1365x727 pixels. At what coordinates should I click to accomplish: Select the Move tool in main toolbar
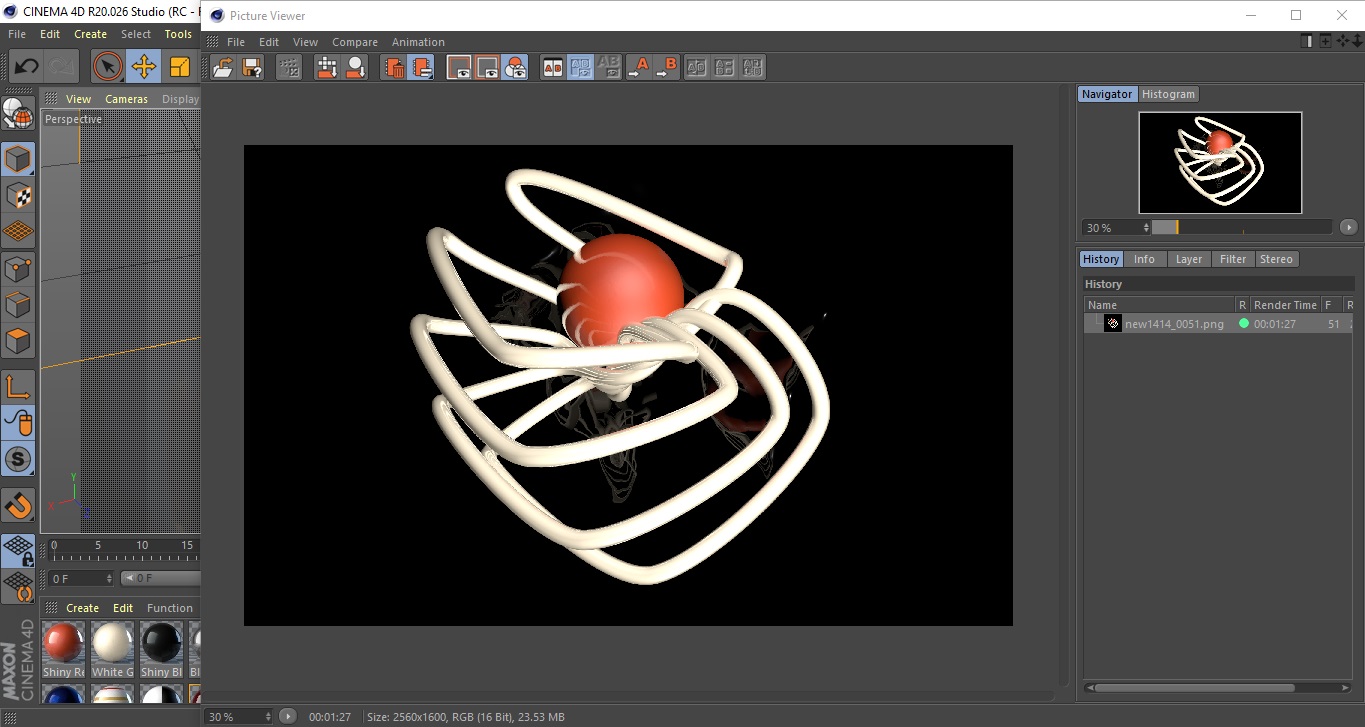pyautogui.click(x=143, y=67)
